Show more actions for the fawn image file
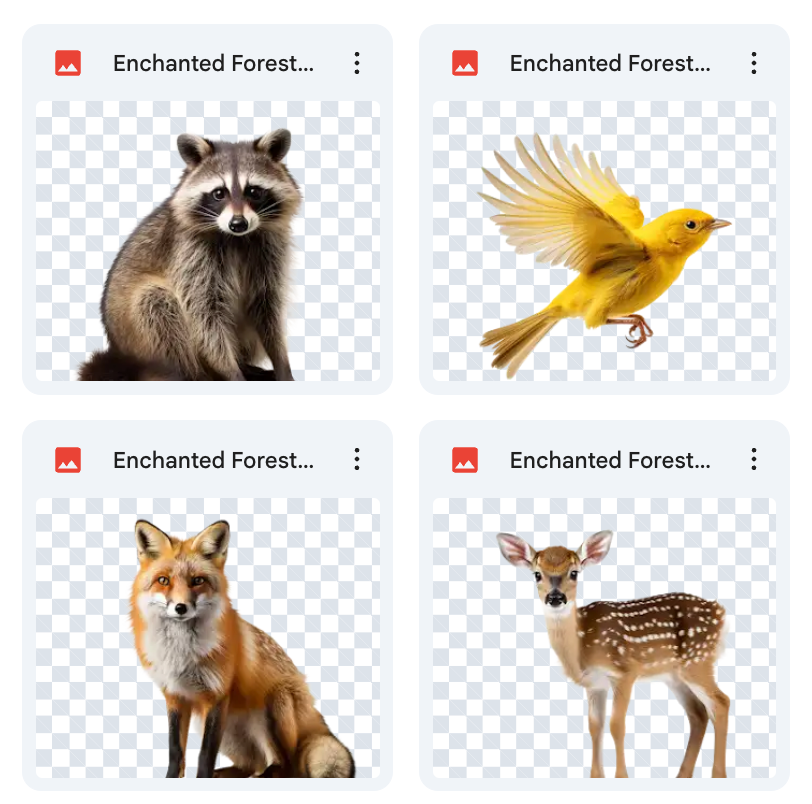 (754, 460)
